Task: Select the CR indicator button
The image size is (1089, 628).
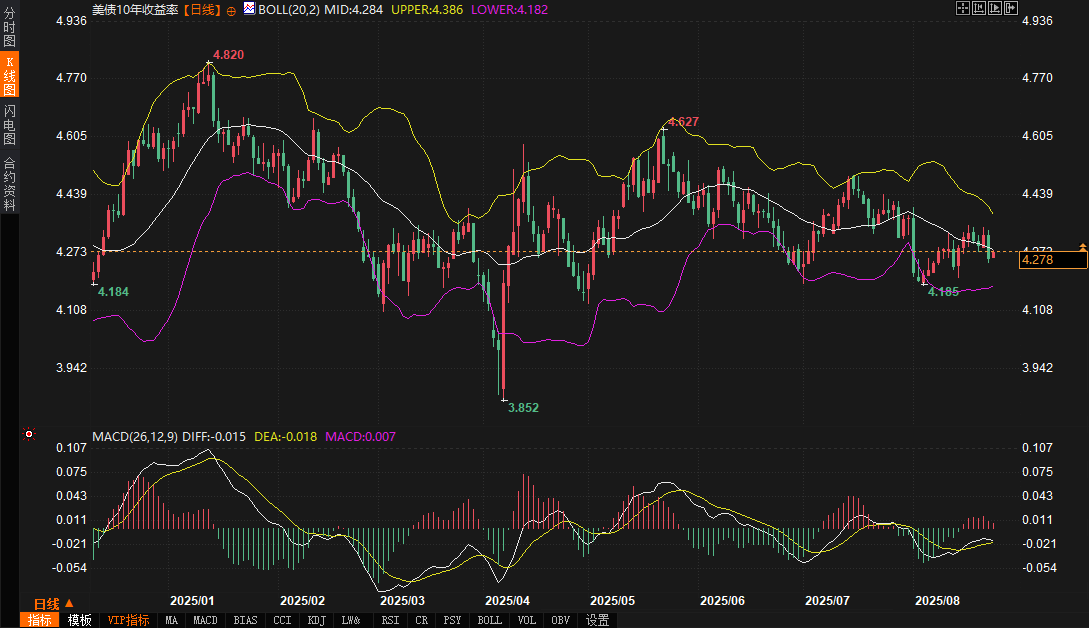Action: (422, 620)
